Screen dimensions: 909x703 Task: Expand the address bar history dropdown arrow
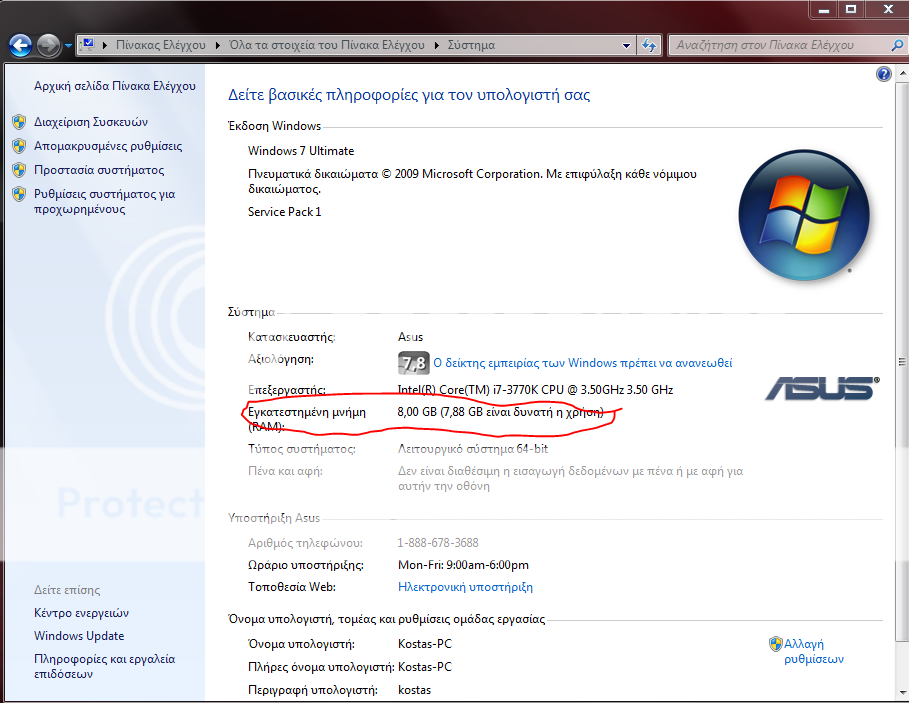click(626, 45)
